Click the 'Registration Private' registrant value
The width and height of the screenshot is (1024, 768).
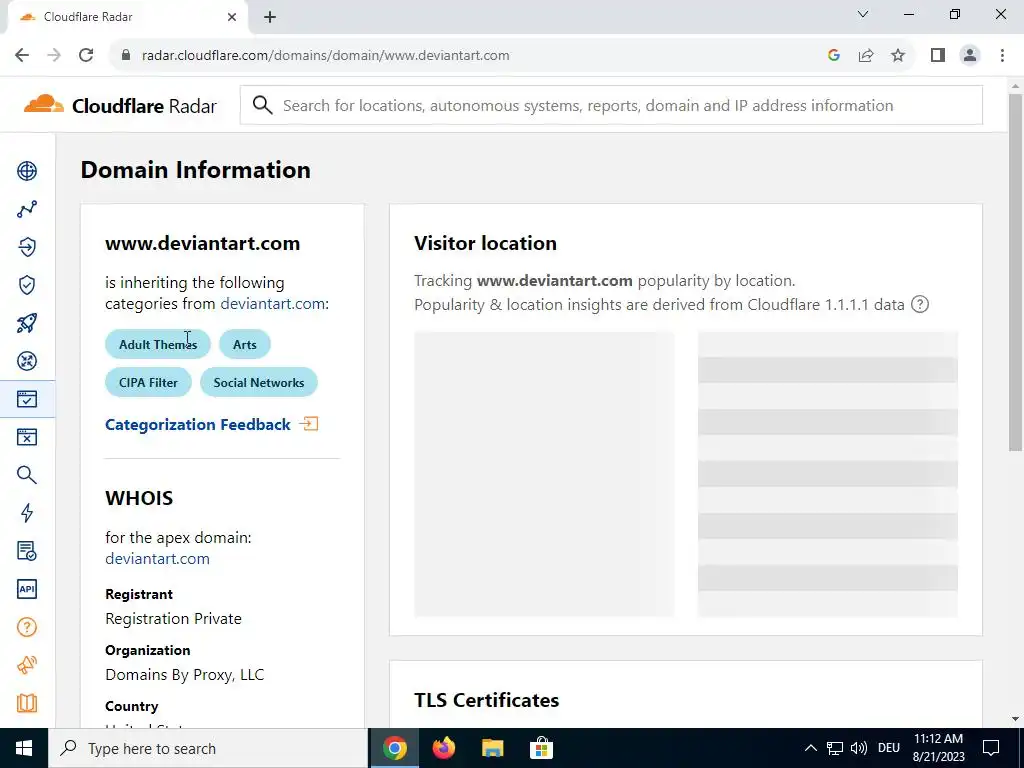173,618
